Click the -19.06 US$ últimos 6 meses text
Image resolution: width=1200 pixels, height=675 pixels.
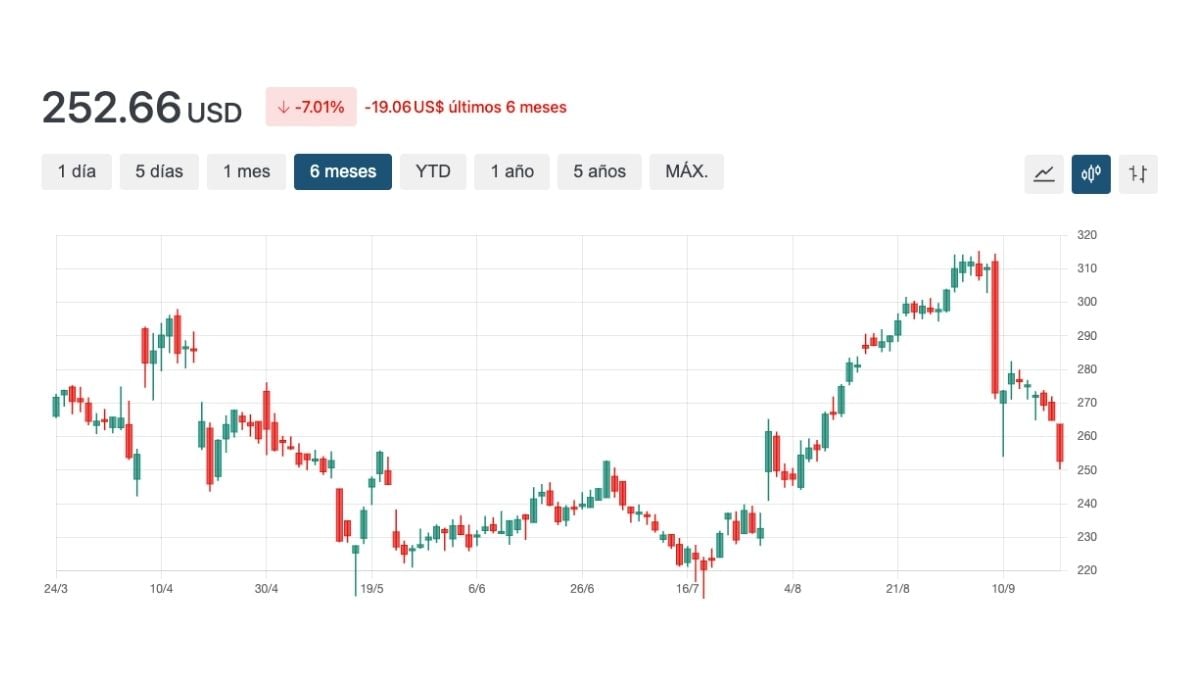click(465, 107)
